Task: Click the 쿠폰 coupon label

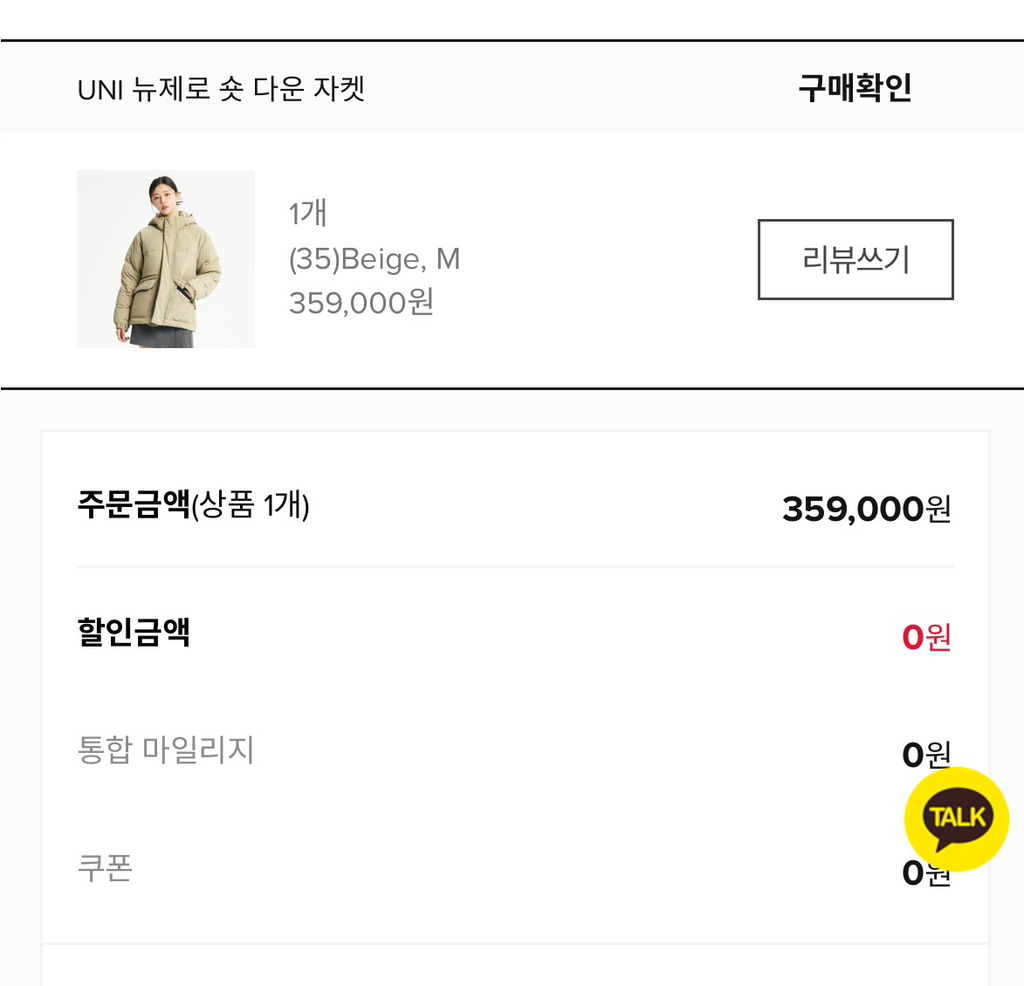Action: pos(105,867)
